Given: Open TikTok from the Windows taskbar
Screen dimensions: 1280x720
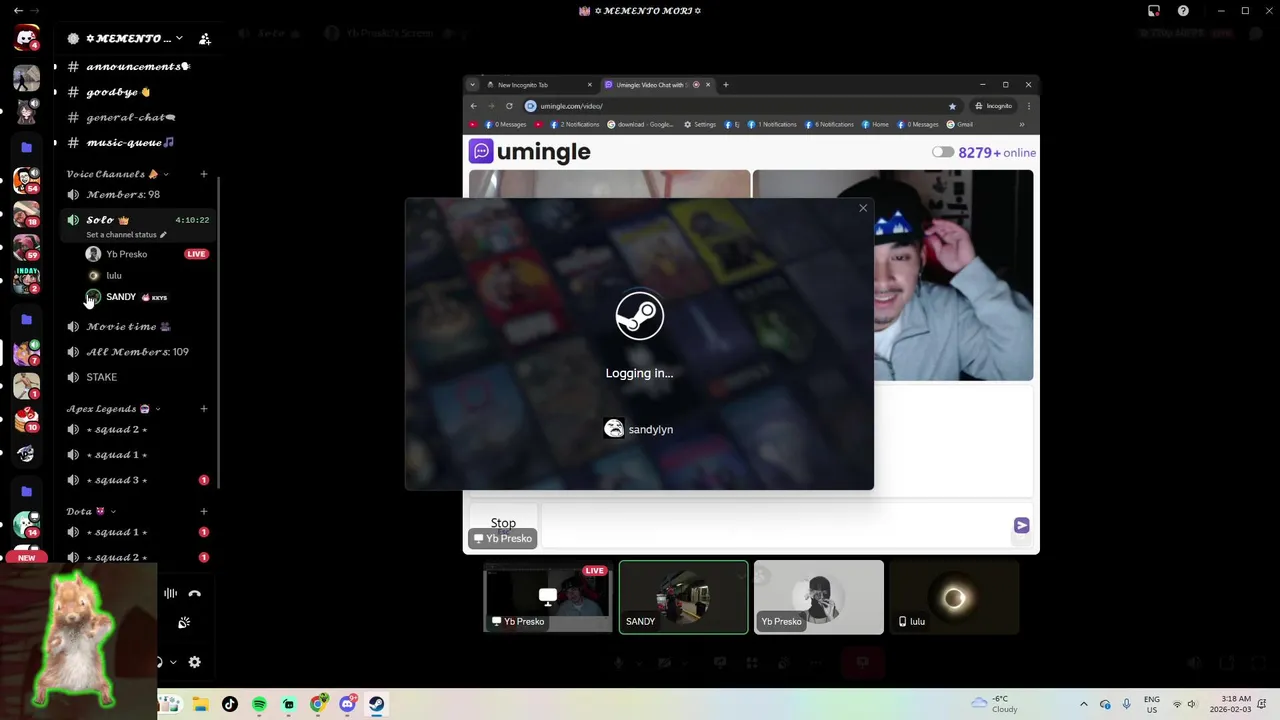Looking at the screenshot, I should pos(230,704).
